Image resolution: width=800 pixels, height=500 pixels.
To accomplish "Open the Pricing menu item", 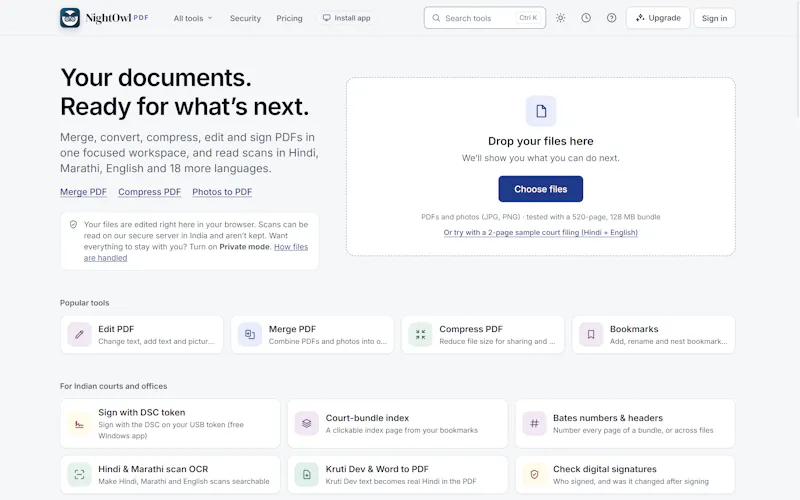I will (x=289, y=18).
